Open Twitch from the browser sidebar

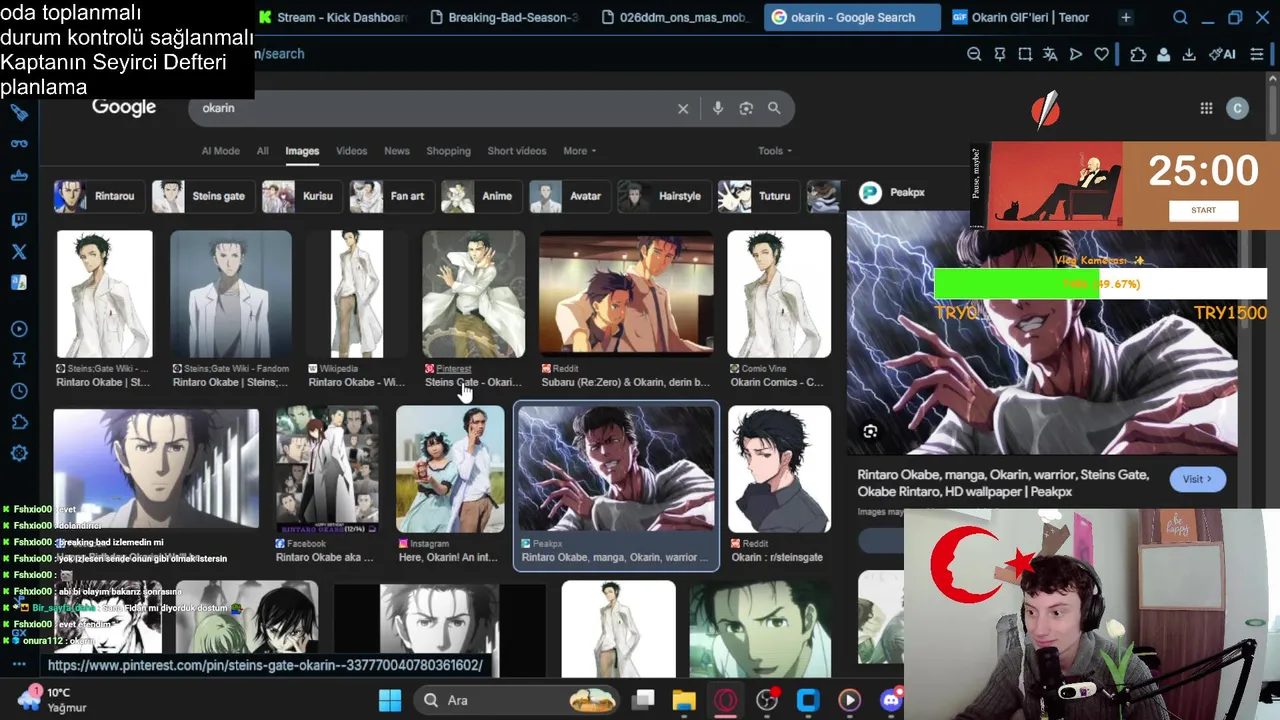point(19,220)
